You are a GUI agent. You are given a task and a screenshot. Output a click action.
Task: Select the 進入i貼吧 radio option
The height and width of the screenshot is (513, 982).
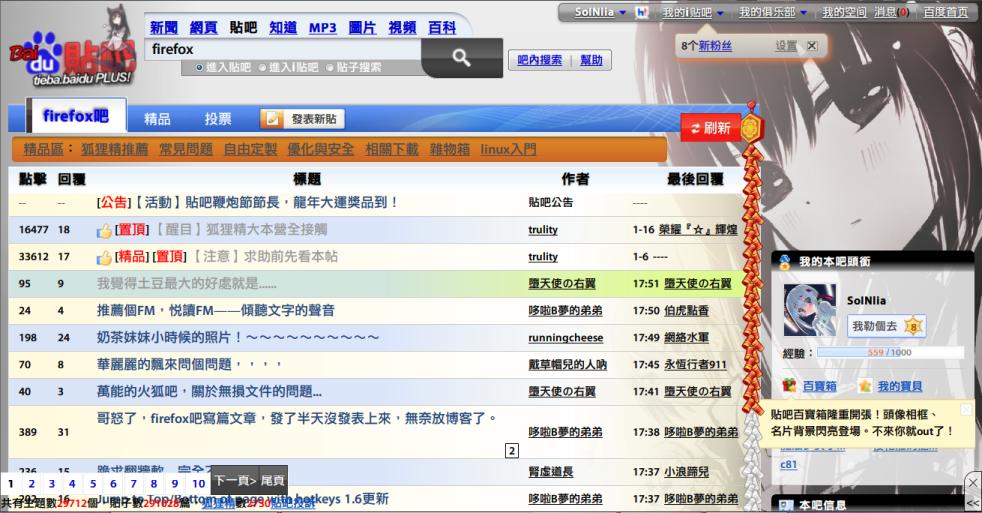click(262, 68)
